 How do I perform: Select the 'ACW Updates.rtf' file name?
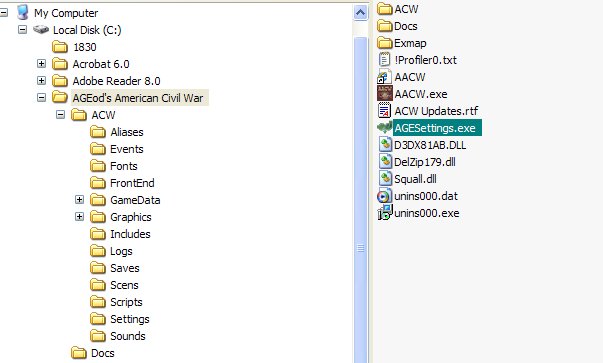point(436,111)
